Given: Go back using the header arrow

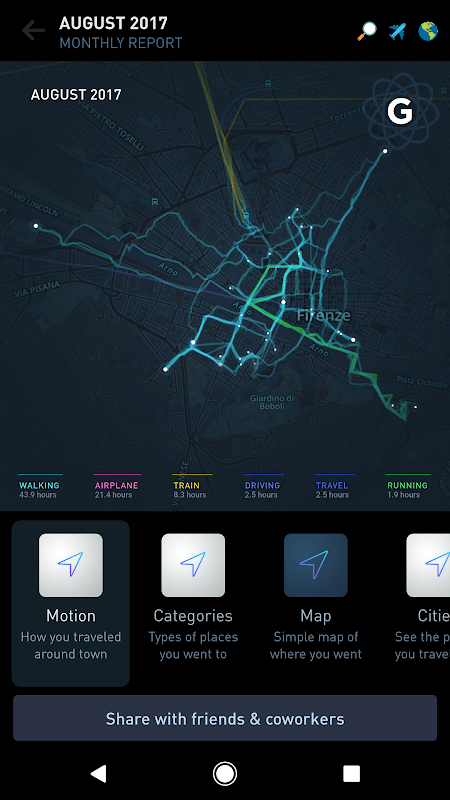Looking at the screenshot, I should point(33,31).
